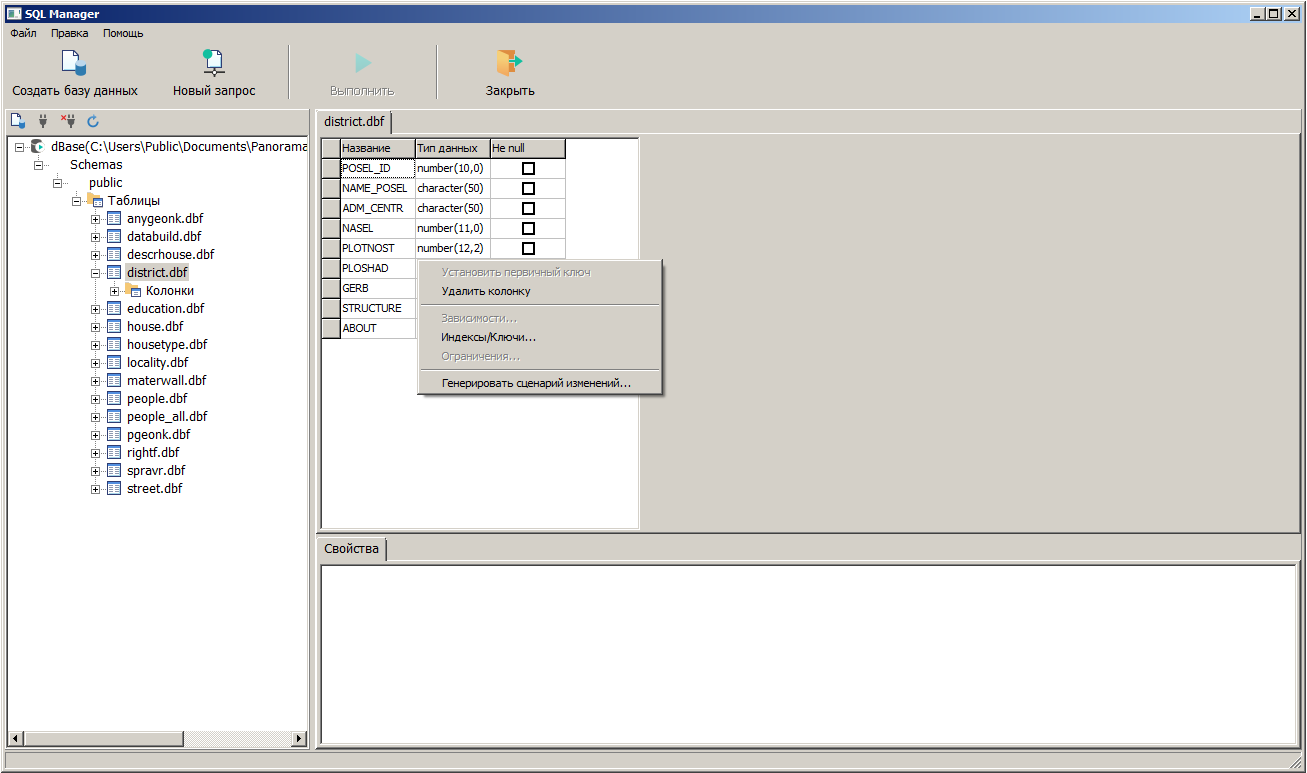Viewport: 1307px width, 773px height.
Task: Select Индексы/Ключи... in the context menu
Action: pos(488,337)
